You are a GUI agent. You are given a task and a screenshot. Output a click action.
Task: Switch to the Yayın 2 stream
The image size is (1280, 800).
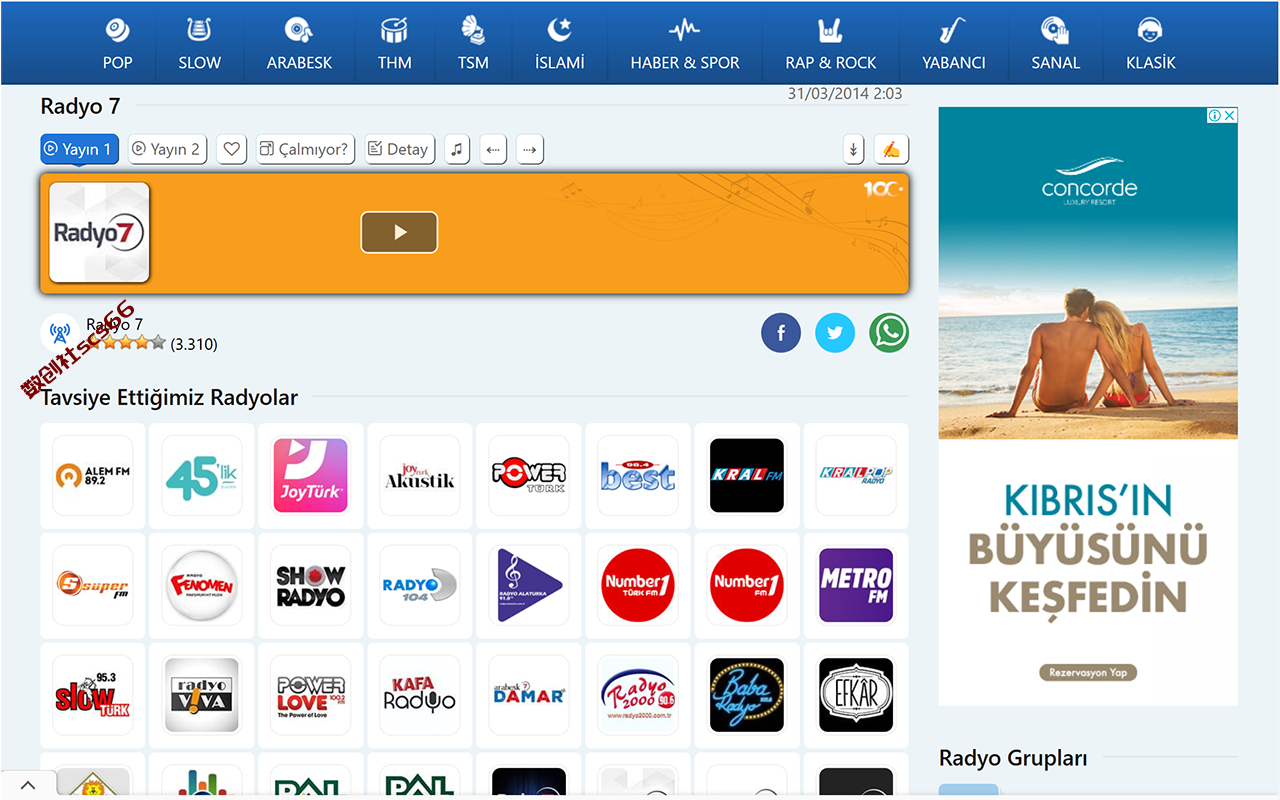(168, 149)
